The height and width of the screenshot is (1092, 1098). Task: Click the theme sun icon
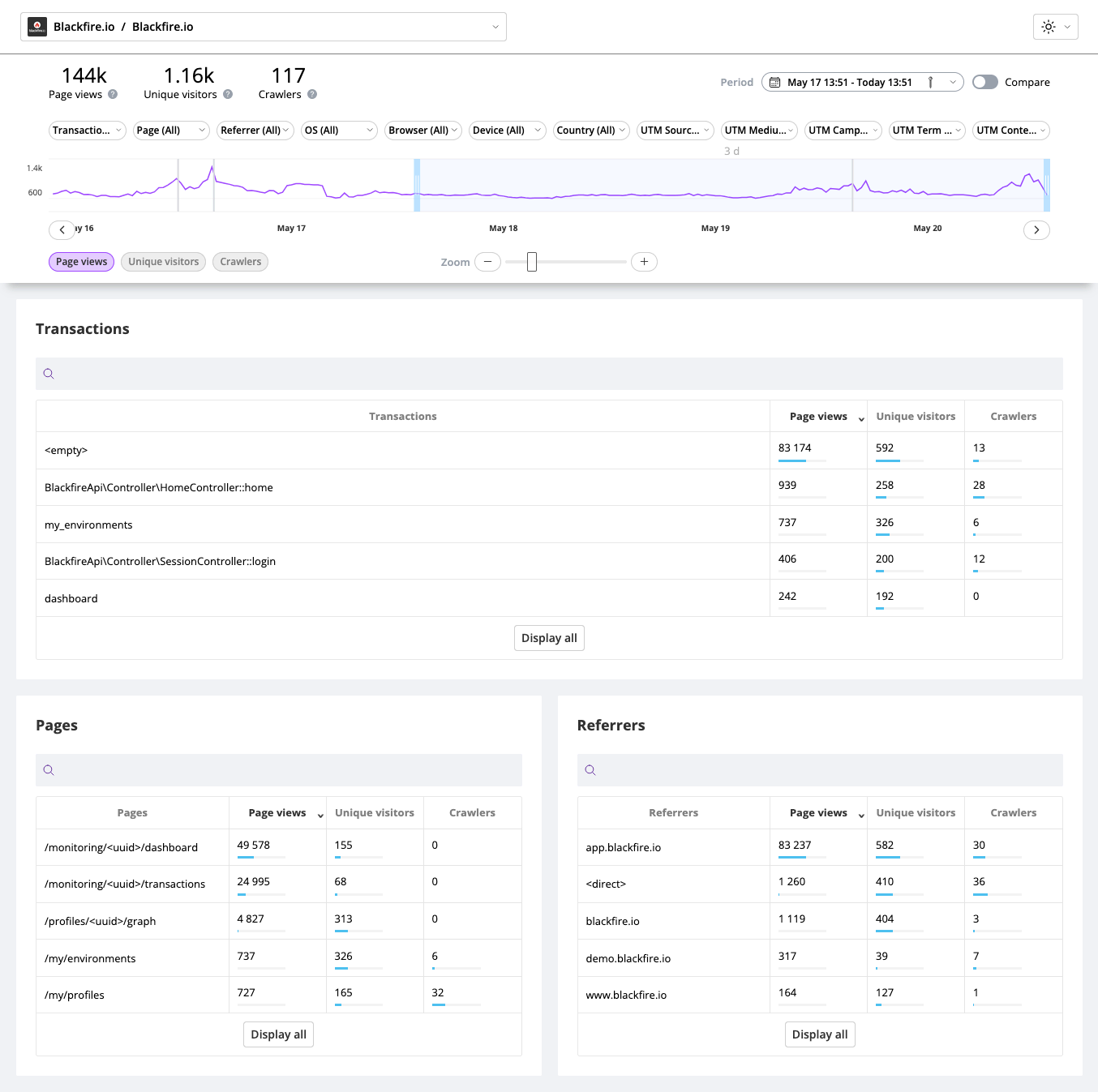[x=1049, y=27]
